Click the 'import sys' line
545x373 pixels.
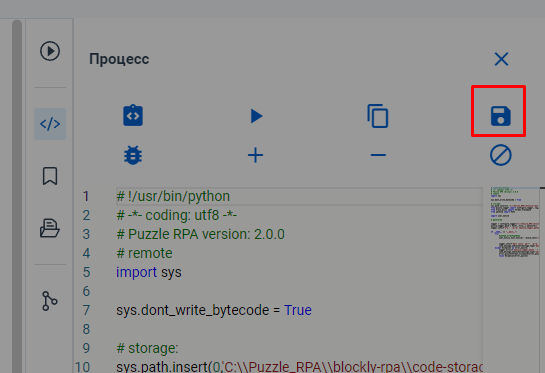coord(149,272)
